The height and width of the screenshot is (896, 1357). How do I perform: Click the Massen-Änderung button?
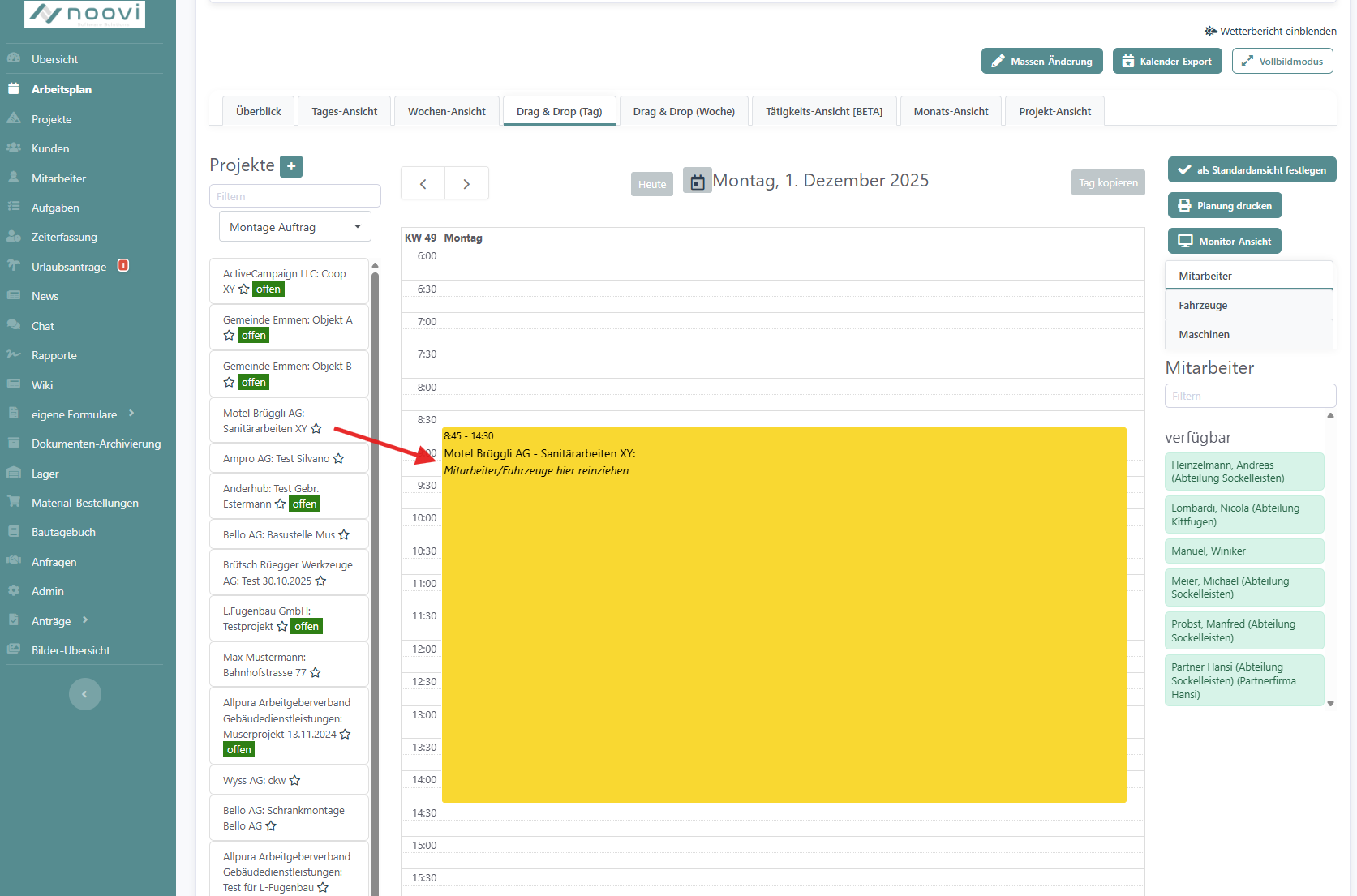(x=1042, y=61)
